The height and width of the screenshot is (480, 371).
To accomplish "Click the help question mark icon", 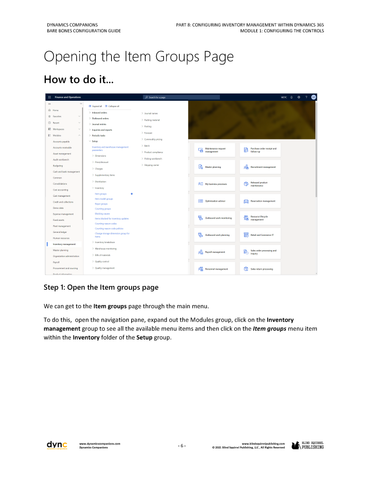I will tap(306, 97).
